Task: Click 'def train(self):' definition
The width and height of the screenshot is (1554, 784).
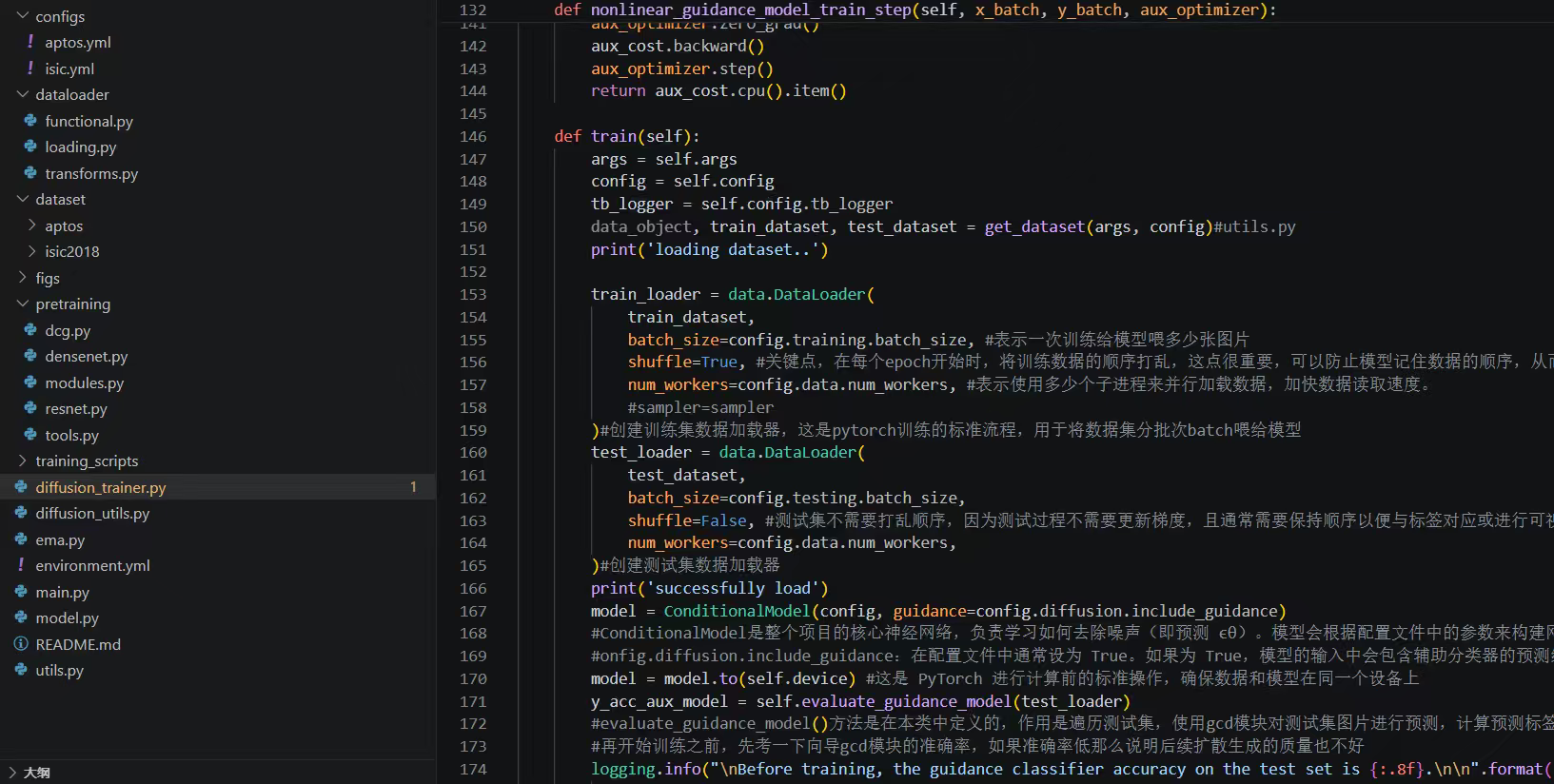Action: (627, 136)
